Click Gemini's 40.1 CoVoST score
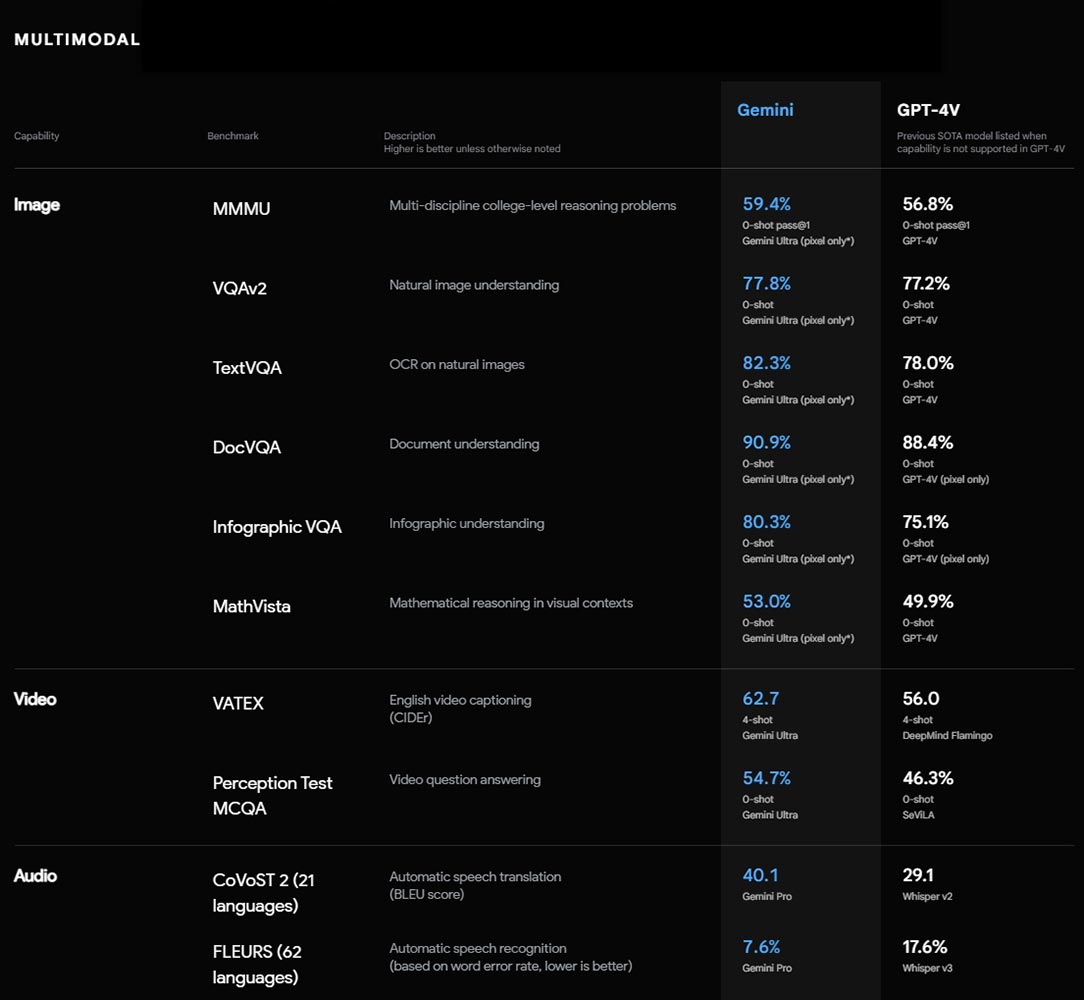 point(760,876)
